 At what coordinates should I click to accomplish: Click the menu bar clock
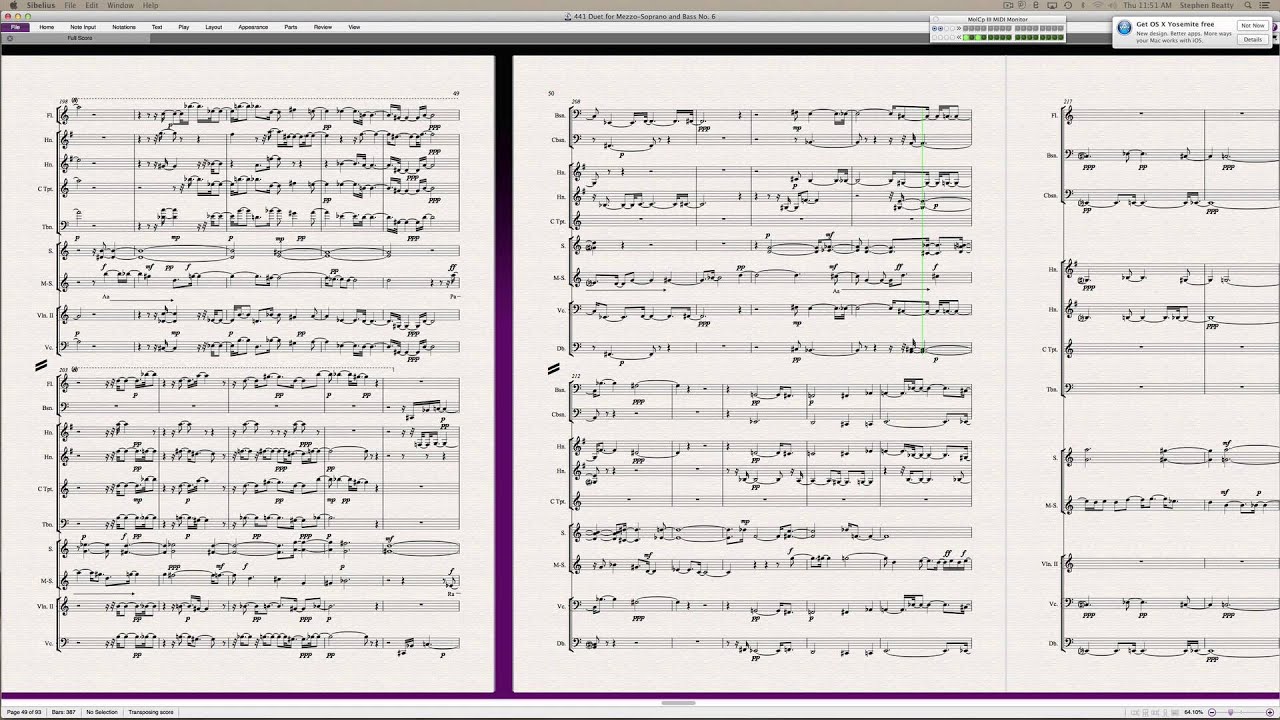click(1147, 5)
